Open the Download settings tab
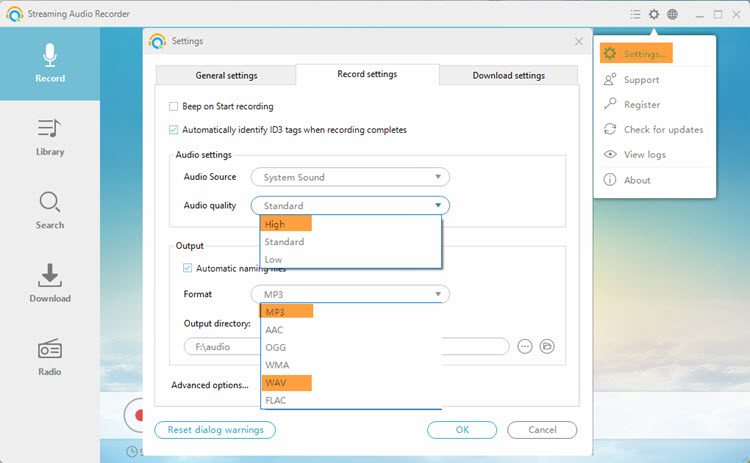 [x=509, y=75]
